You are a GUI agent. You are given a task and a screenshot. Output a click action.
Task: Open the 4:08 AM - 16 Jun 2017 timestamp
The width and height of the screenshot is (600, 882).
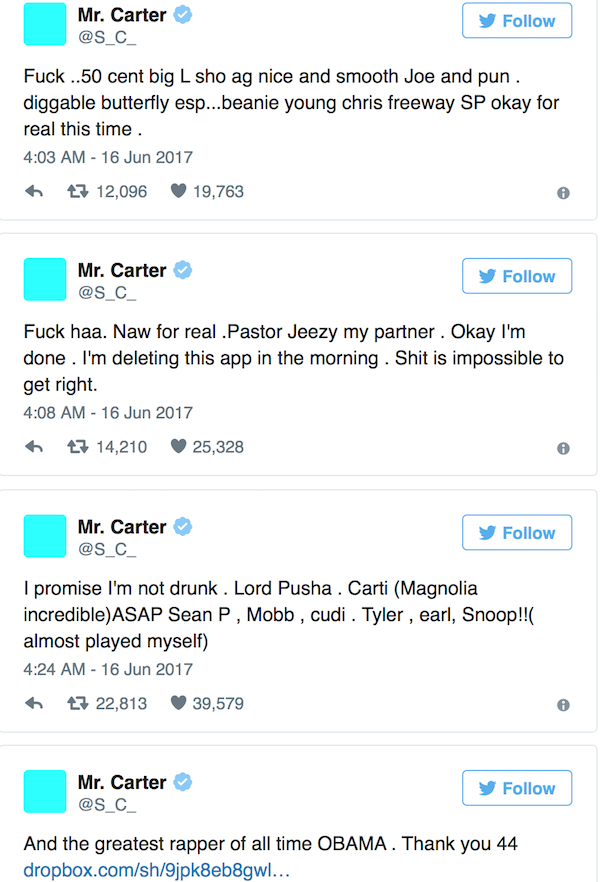(108, 413)
